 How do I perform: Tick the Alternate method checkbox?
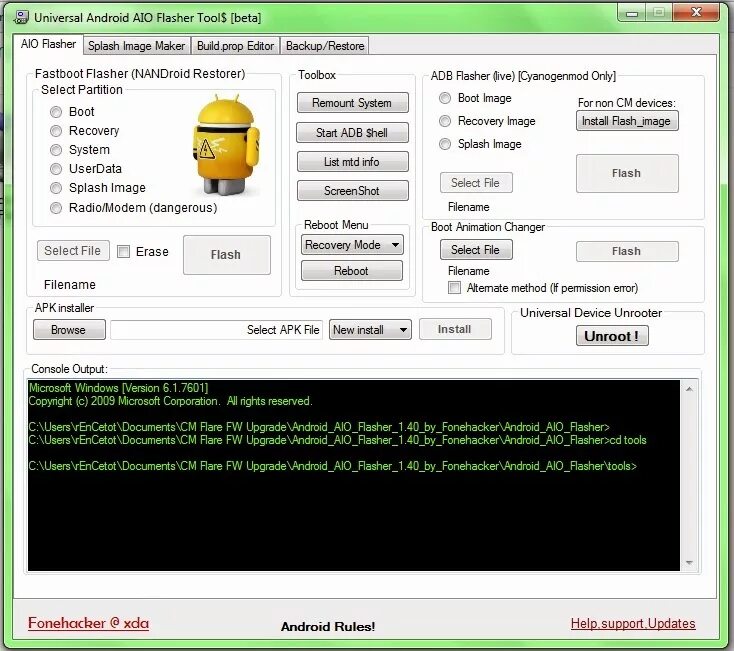tap(454, 288)
